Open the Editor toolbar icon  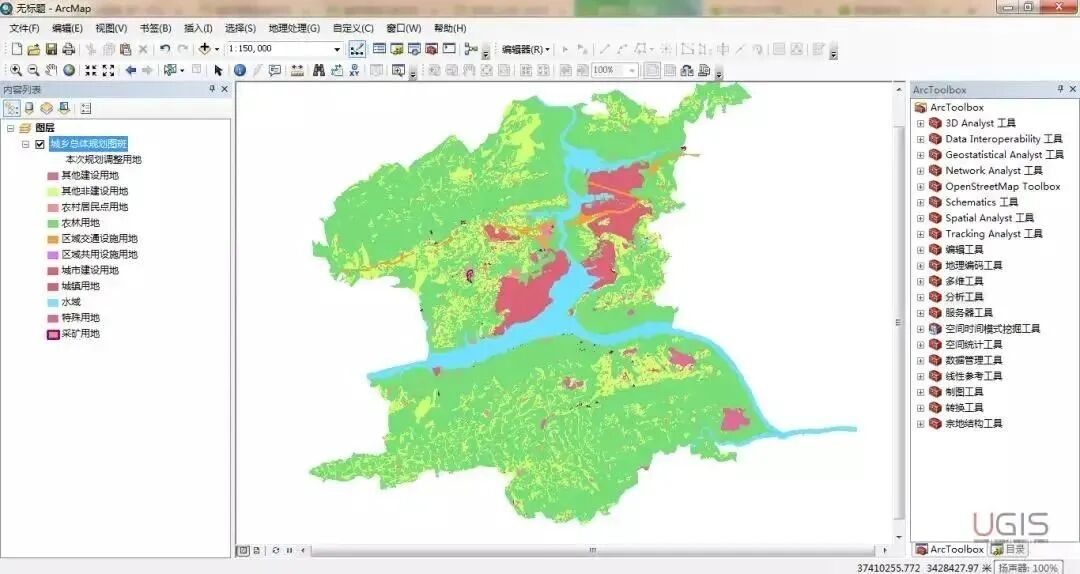pos(357,49)
